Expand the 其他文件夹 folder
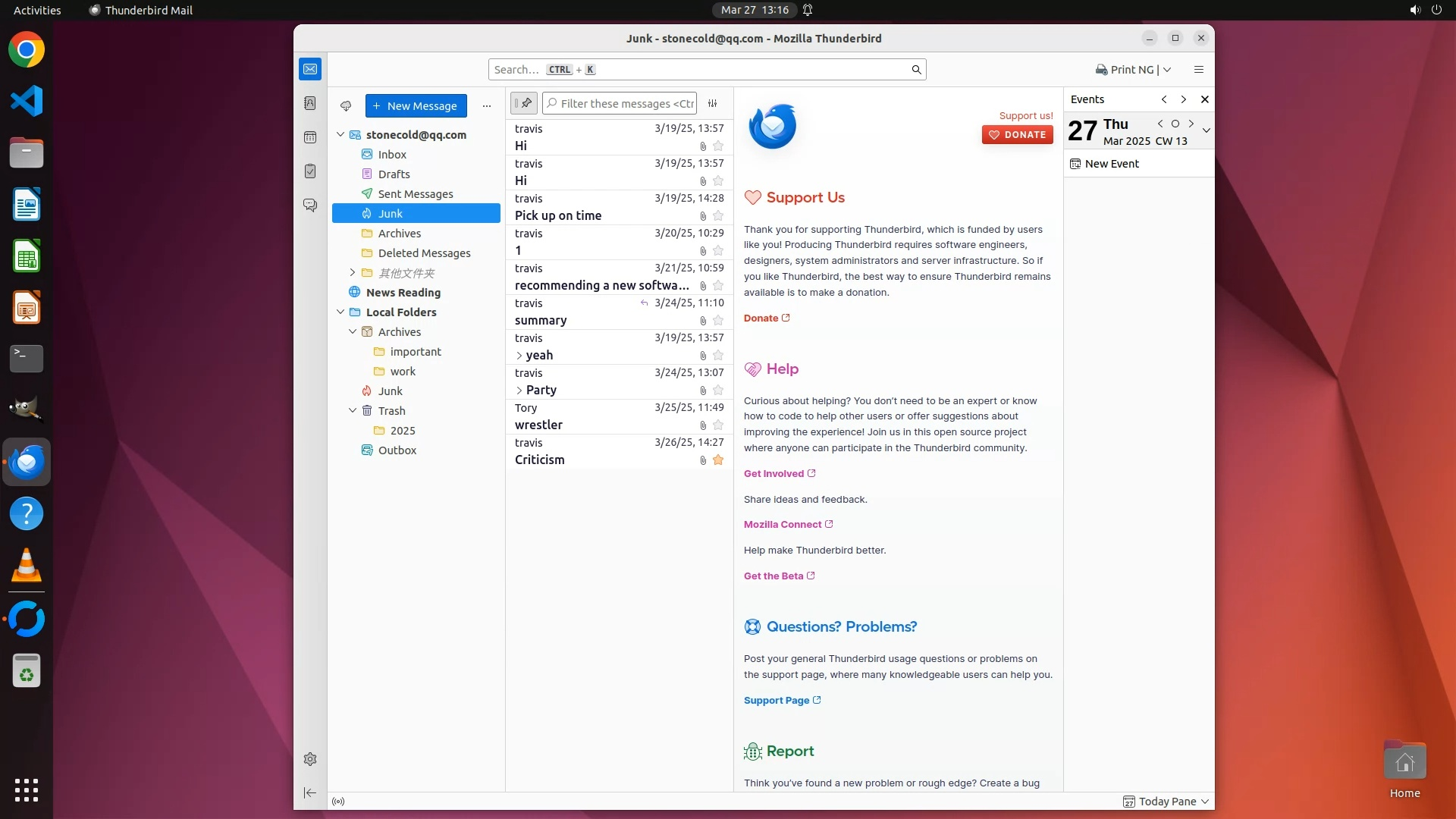Screen dimensions: 1456x819 pos(353,272)
